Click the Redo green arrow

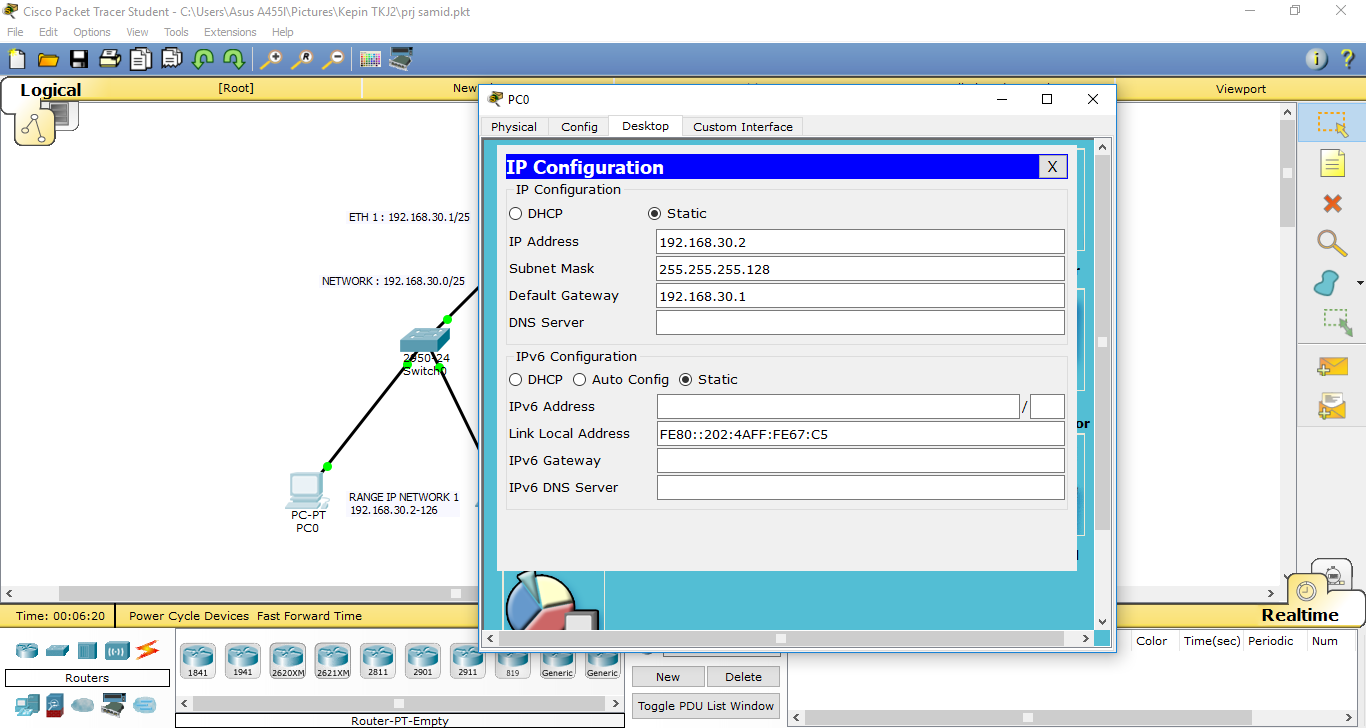point(233,59)
